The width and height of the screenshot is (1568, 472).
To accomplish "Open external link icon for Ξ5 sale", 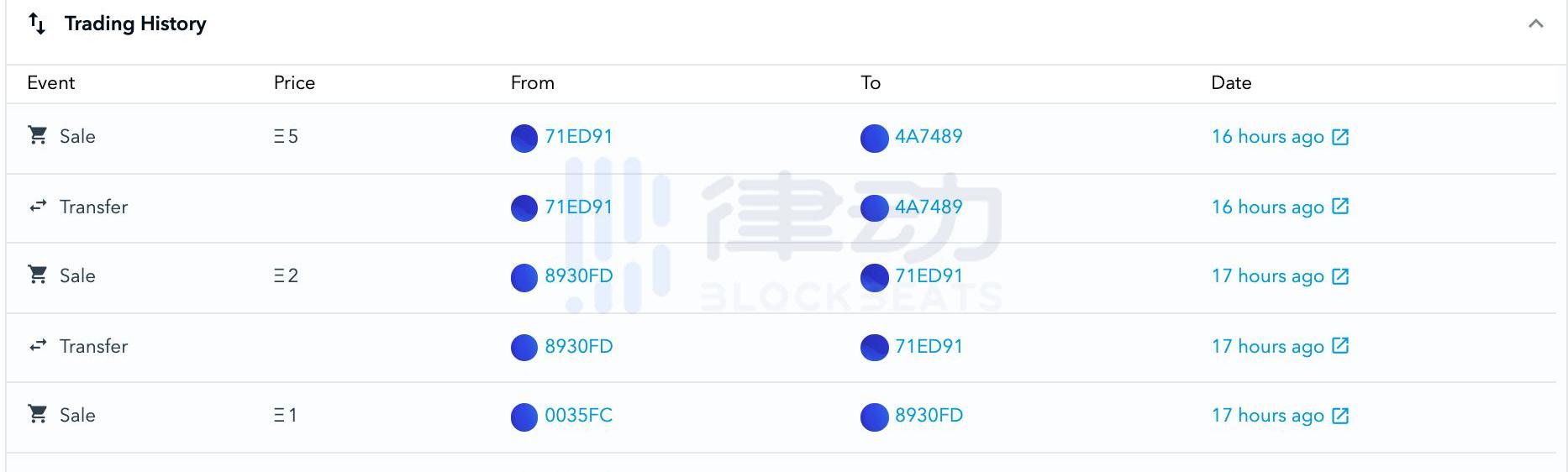I will 1340,137.
